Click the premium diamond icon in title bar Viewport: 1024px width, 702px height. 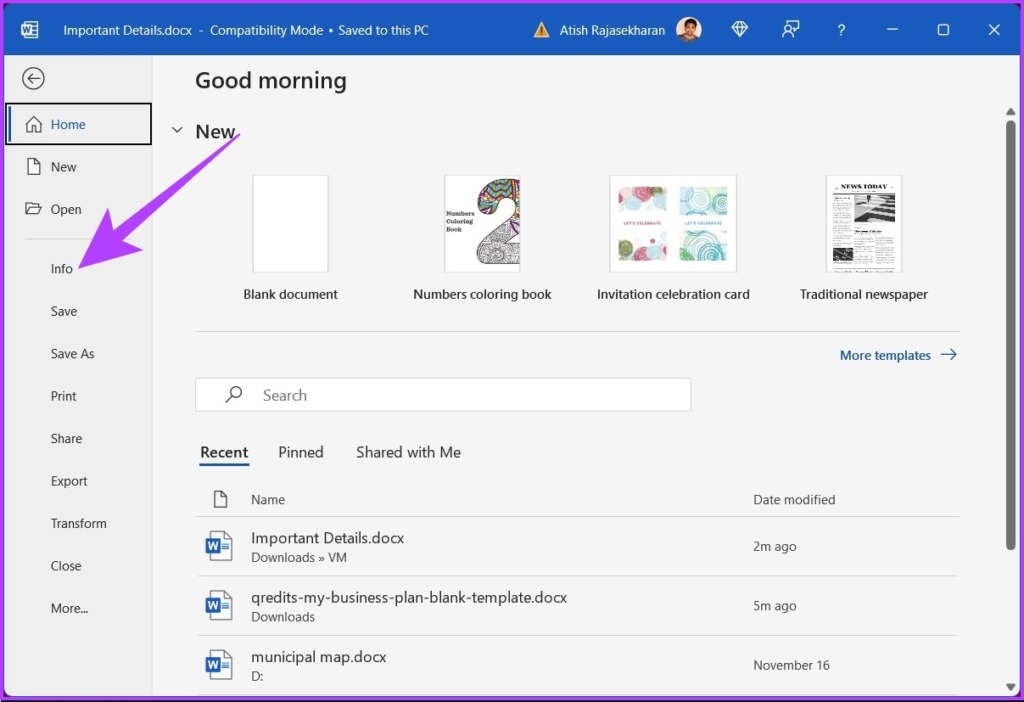[x=740, y=30]
